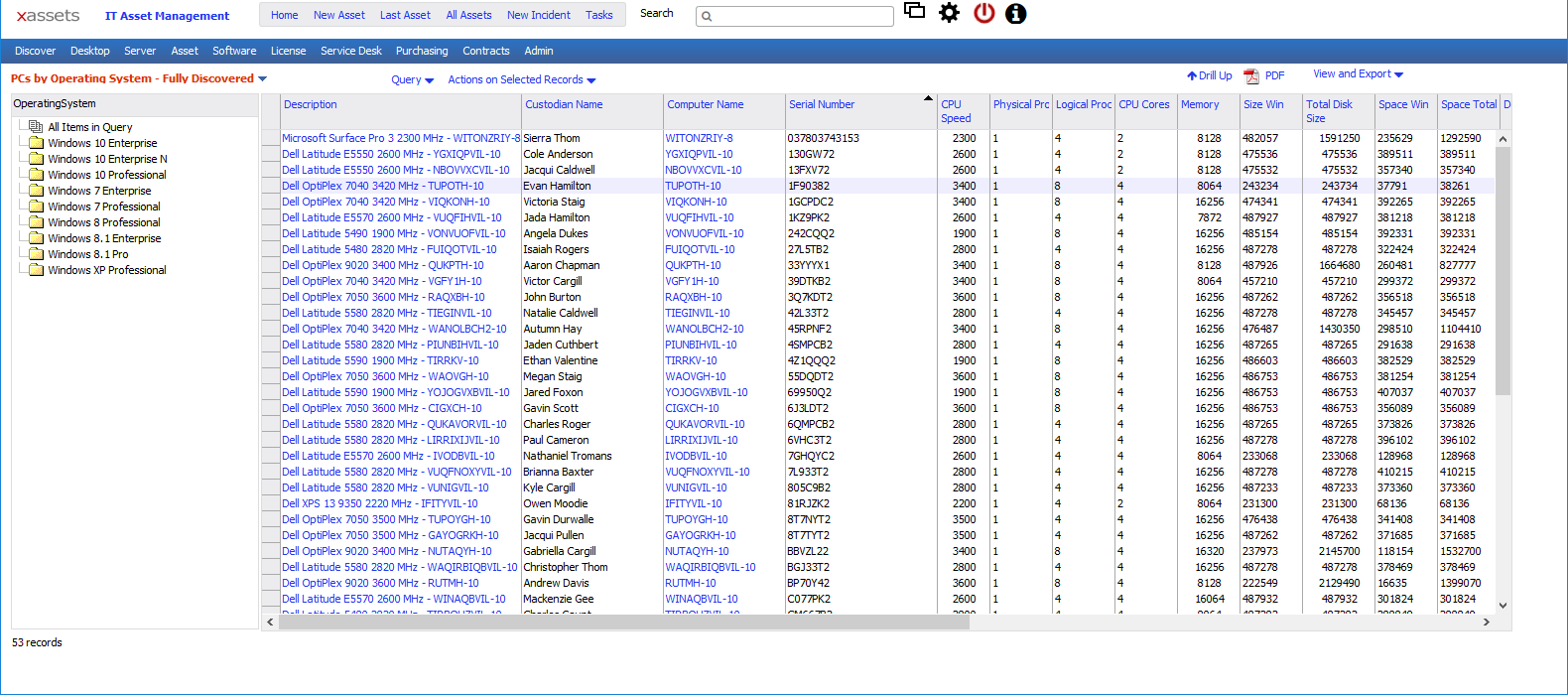Open the Tasks tab

click(598, 15)
